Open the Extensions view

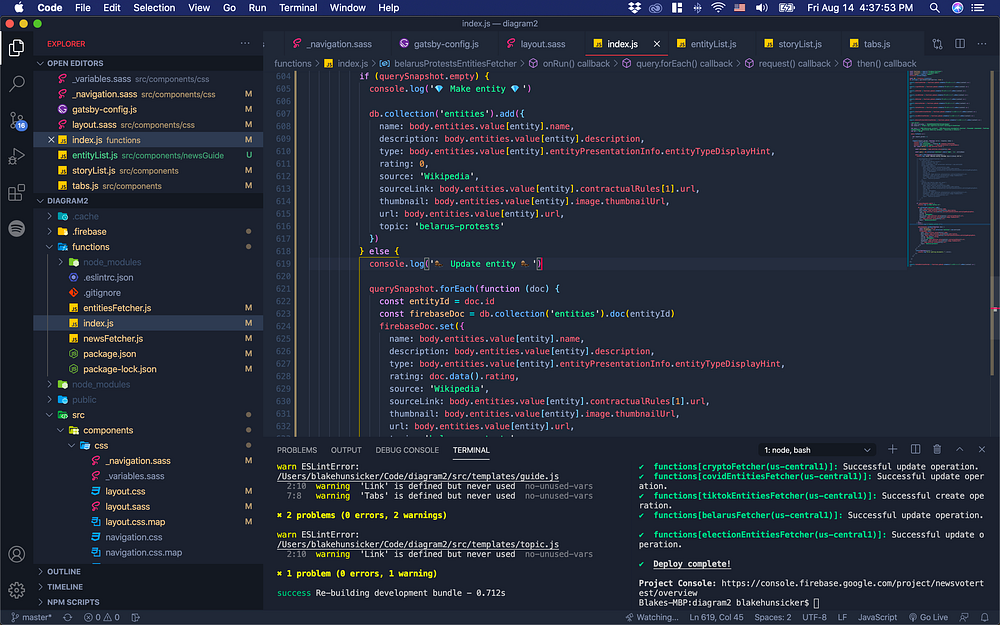point(16,192)
